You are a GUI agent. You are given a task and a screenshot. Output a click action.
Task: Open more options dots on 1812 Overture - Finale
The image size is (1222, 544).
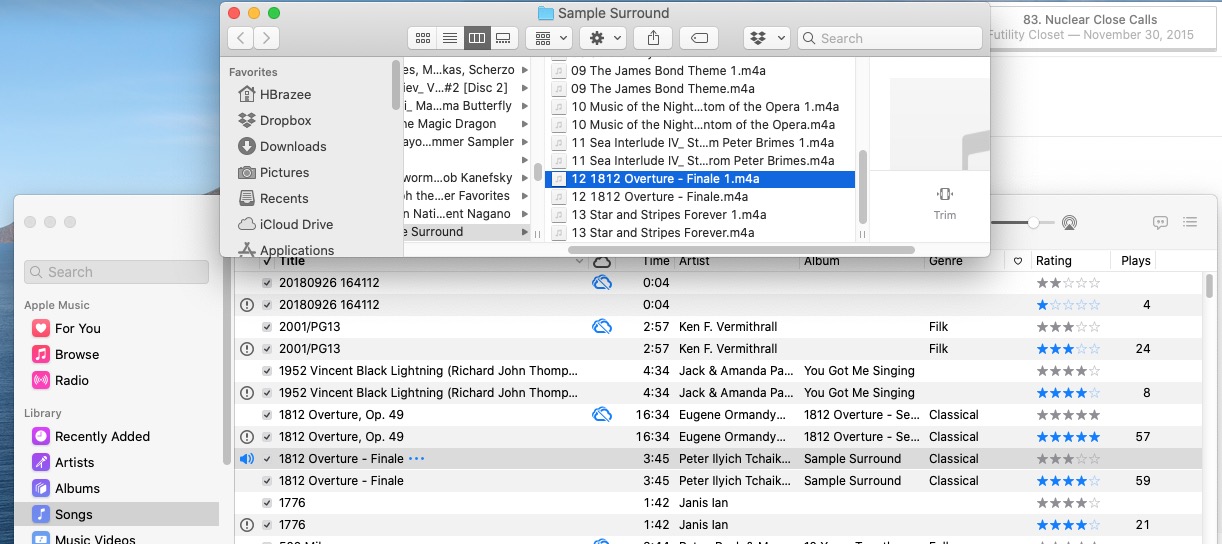[x=417, y=459]
